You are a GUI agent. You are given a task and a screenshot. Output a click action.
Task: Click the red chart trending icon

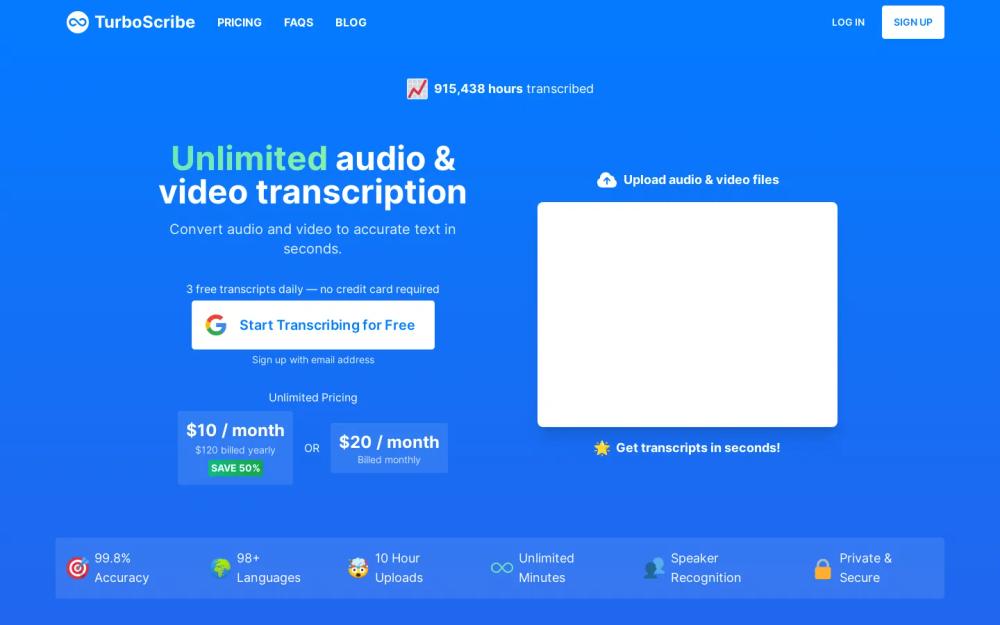click(417, 89)
